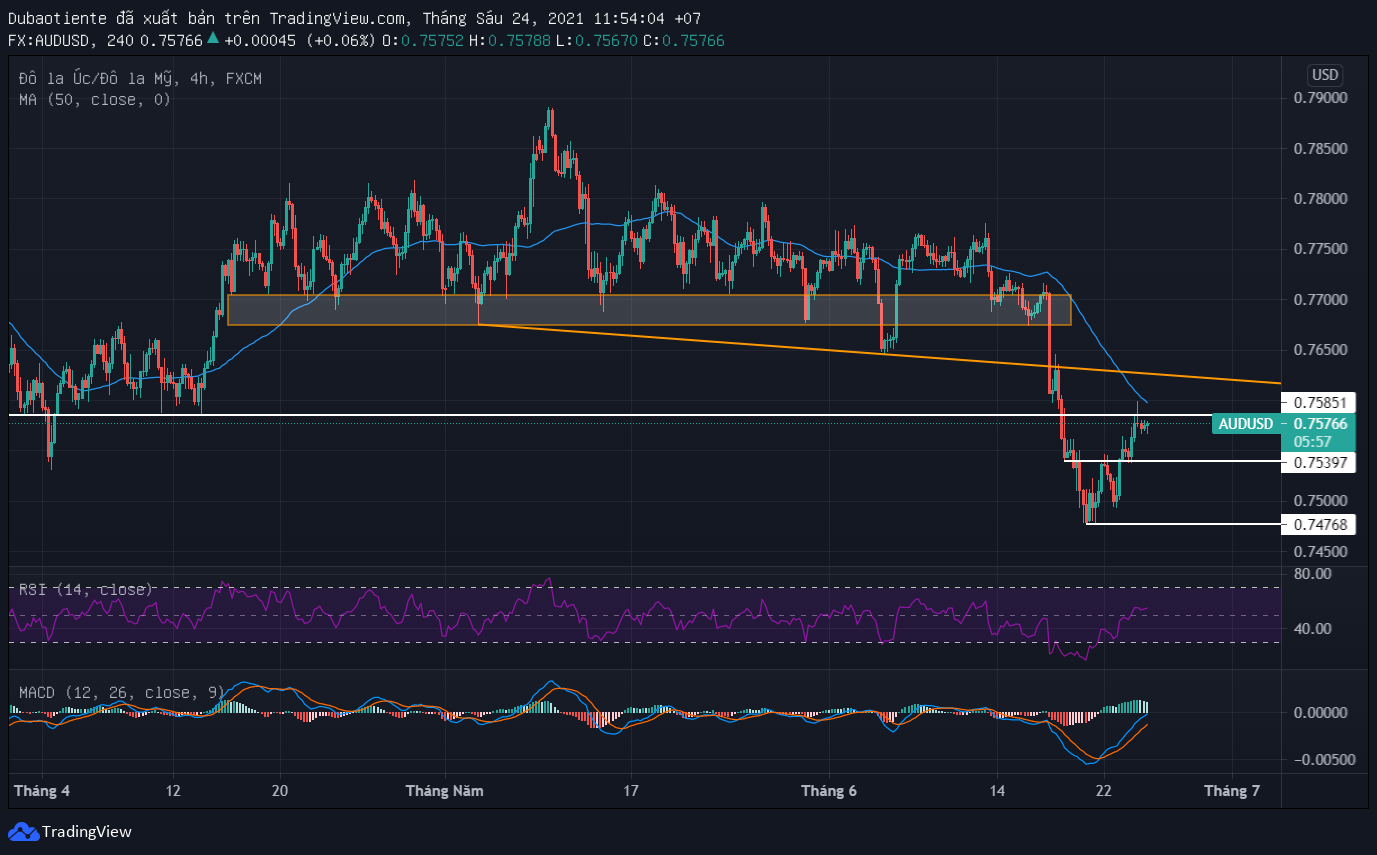Click the 0.75851 price line label
The width and height of the screenshot is (1377, 855).
1321,402
